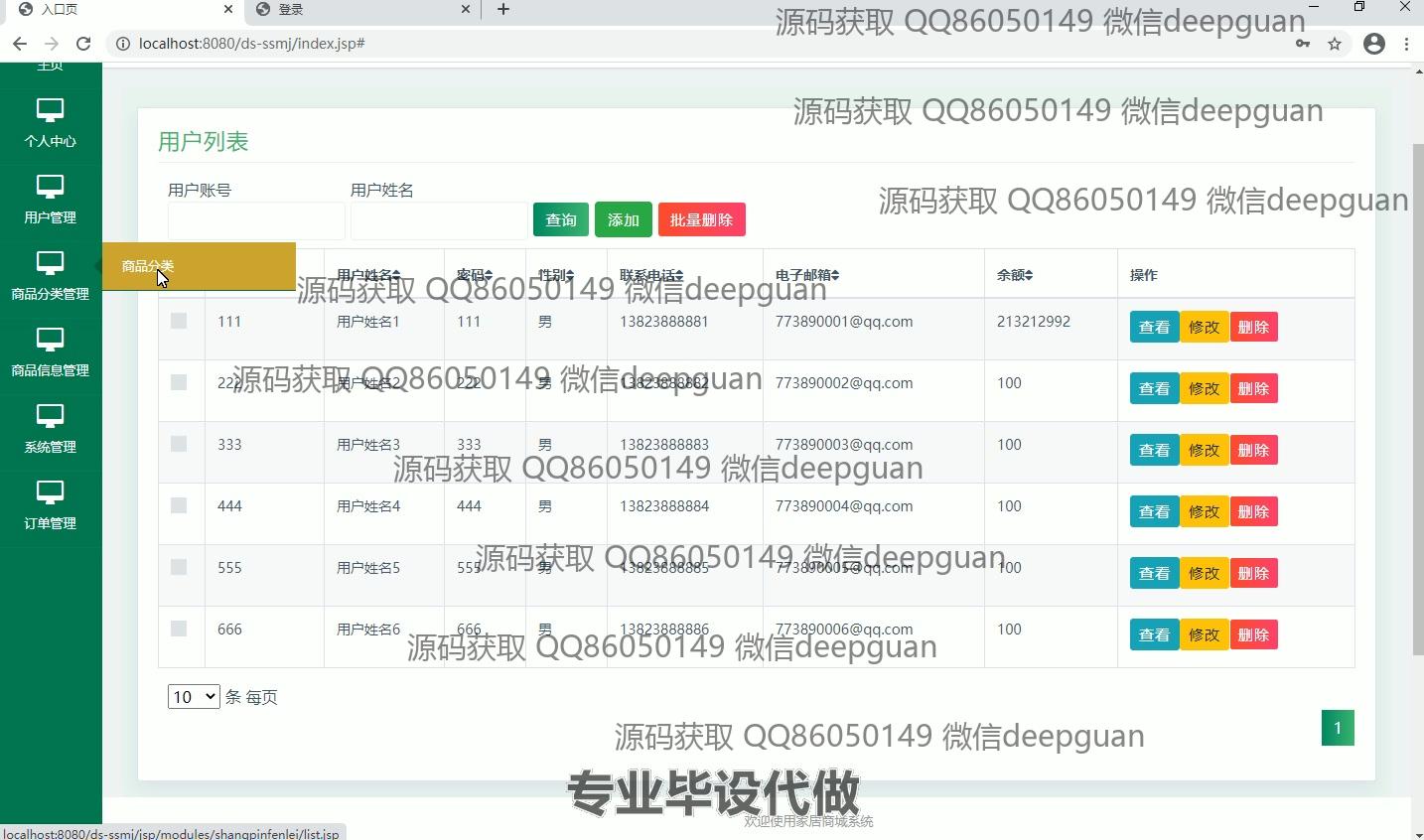Click 查询 search button

tap(561, 219)
